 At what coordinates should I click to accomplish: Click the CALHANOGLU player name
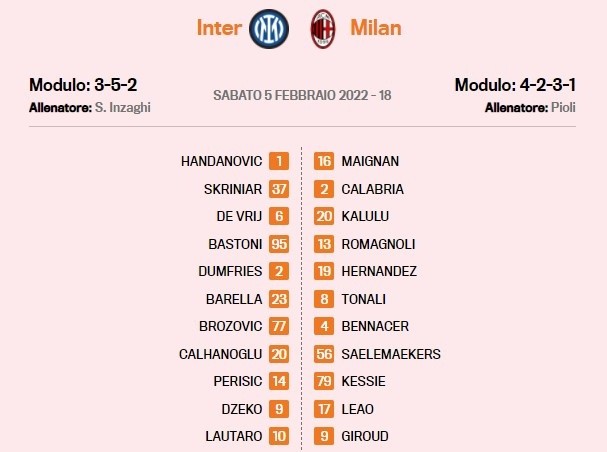[x=221, y=354]
